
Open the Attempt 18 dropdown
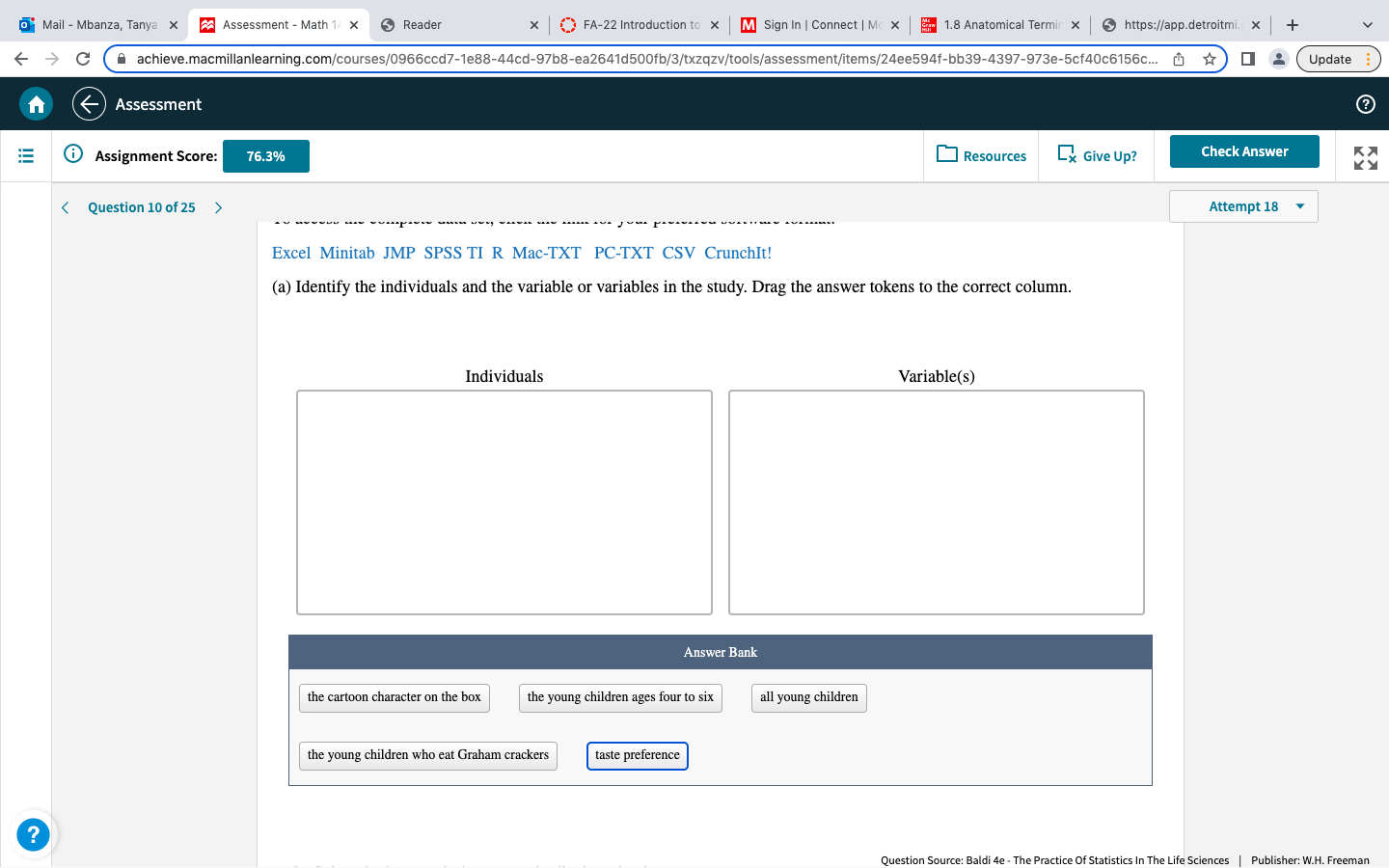pos(1243,206)
